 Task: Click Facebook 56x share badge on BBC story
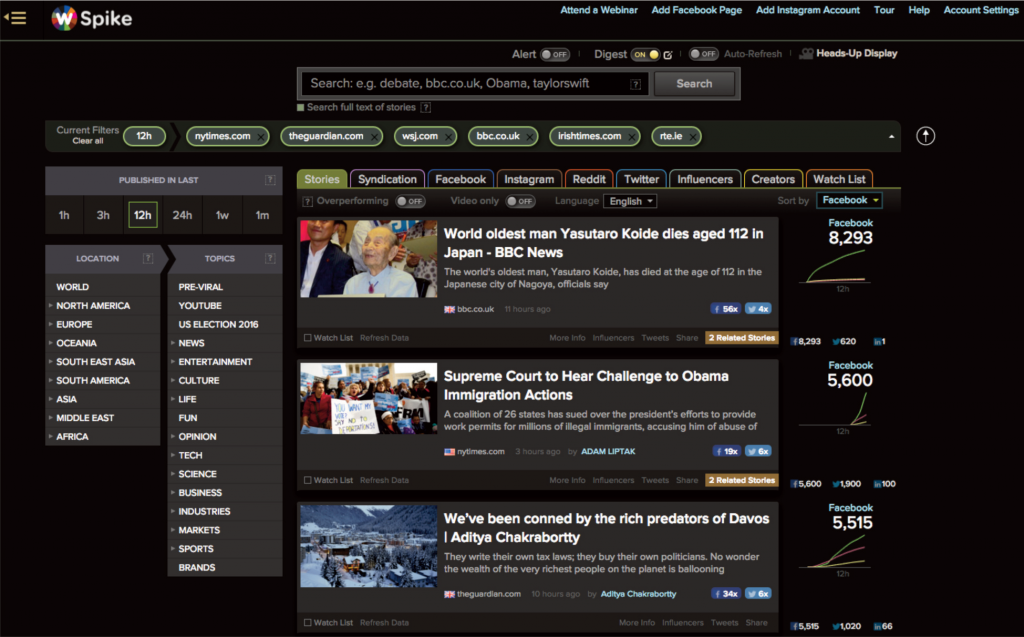[725, 309]
